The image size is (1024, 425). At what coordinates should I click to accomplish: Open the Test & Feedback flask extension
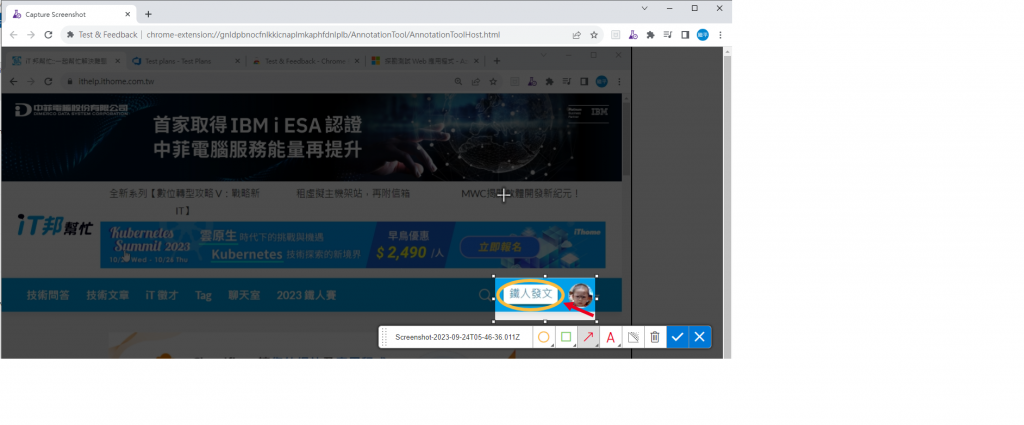633,35
